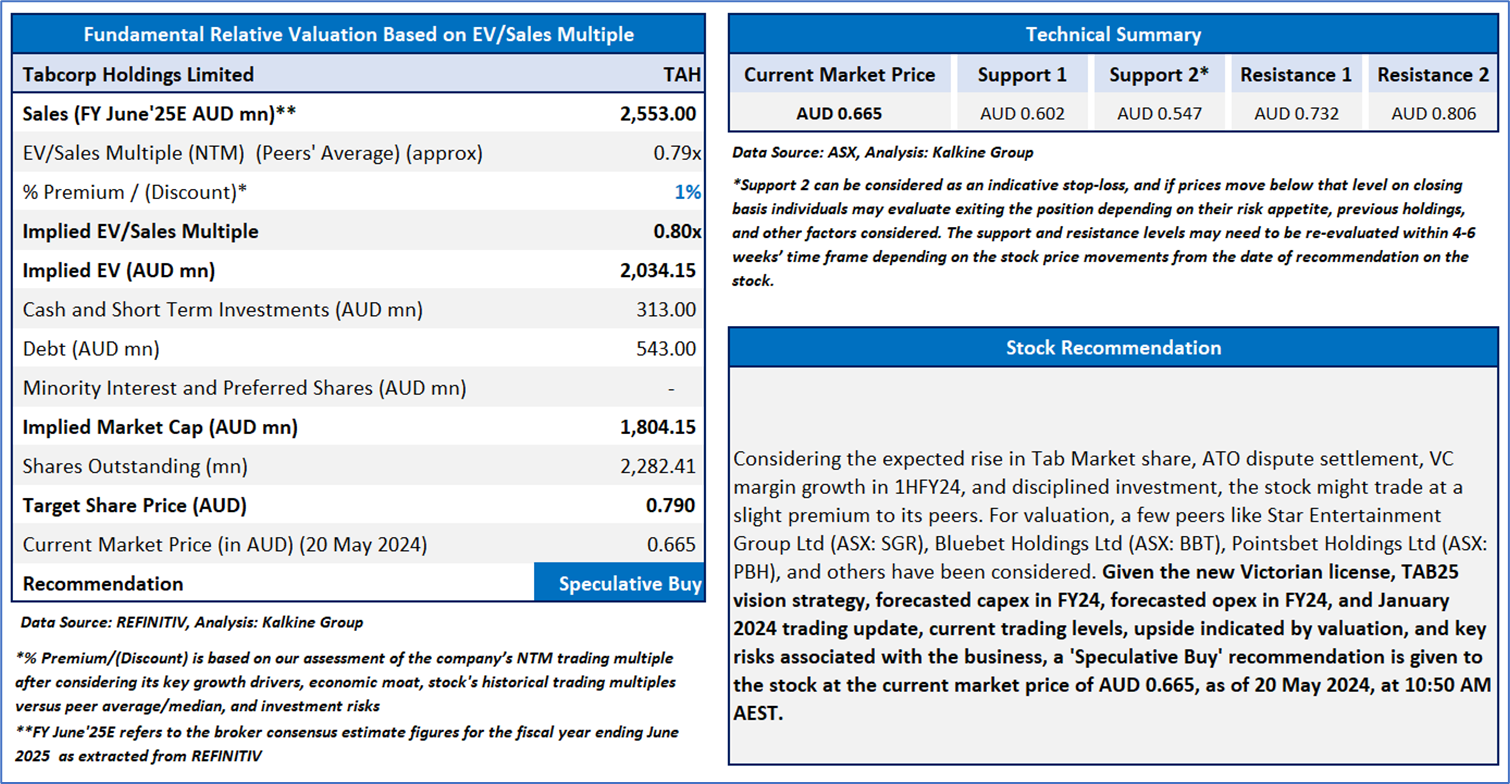Screen dimensions: 1510x784
Task: Click the implied EV value '2,034.15'
Action: tap(658, 270)
